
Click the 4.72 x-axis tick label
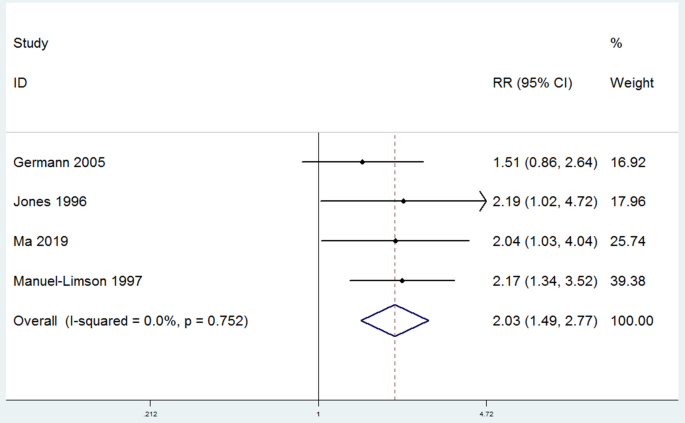click(486, 414)
